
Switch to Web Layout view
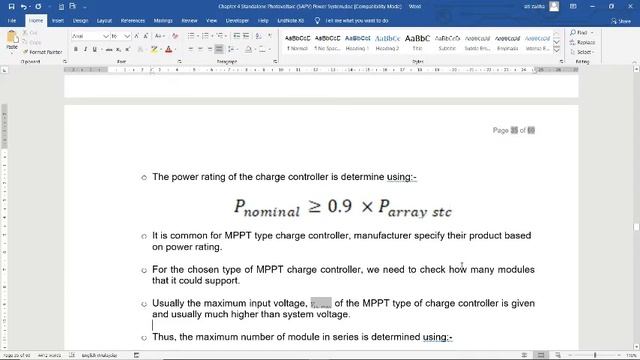[558, 356]
